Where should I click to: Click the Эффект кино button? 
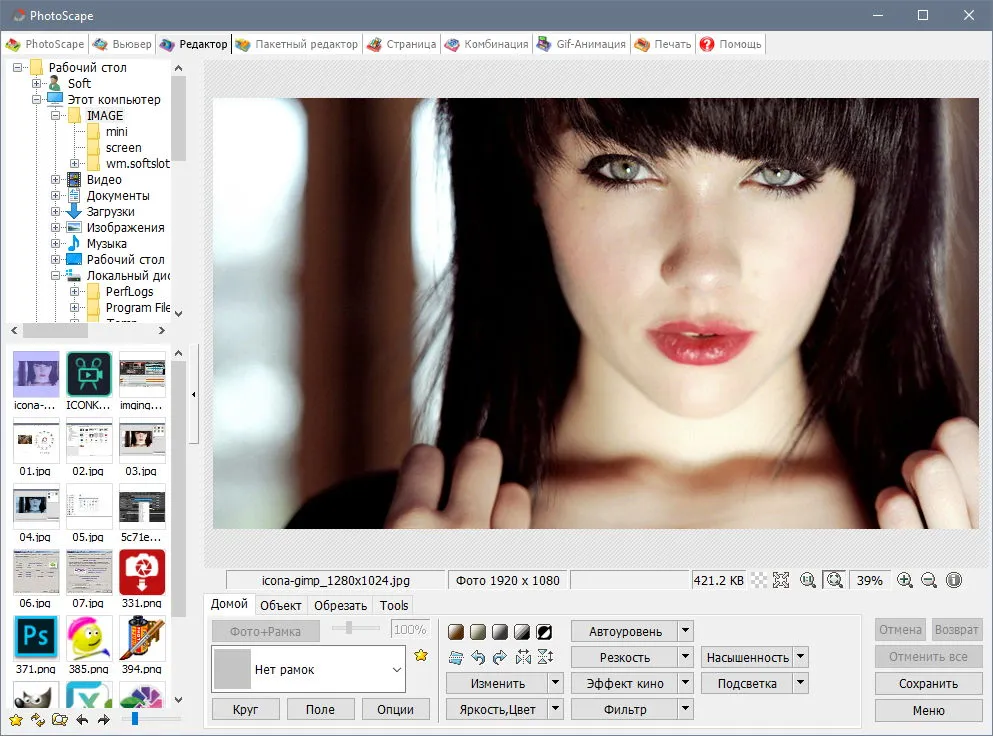624,683
